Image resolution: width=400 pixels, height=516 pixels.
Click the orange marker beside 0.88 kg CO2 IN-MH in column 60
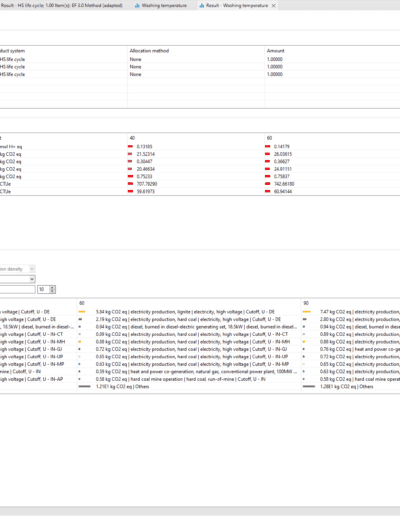[x=80, y=342]
